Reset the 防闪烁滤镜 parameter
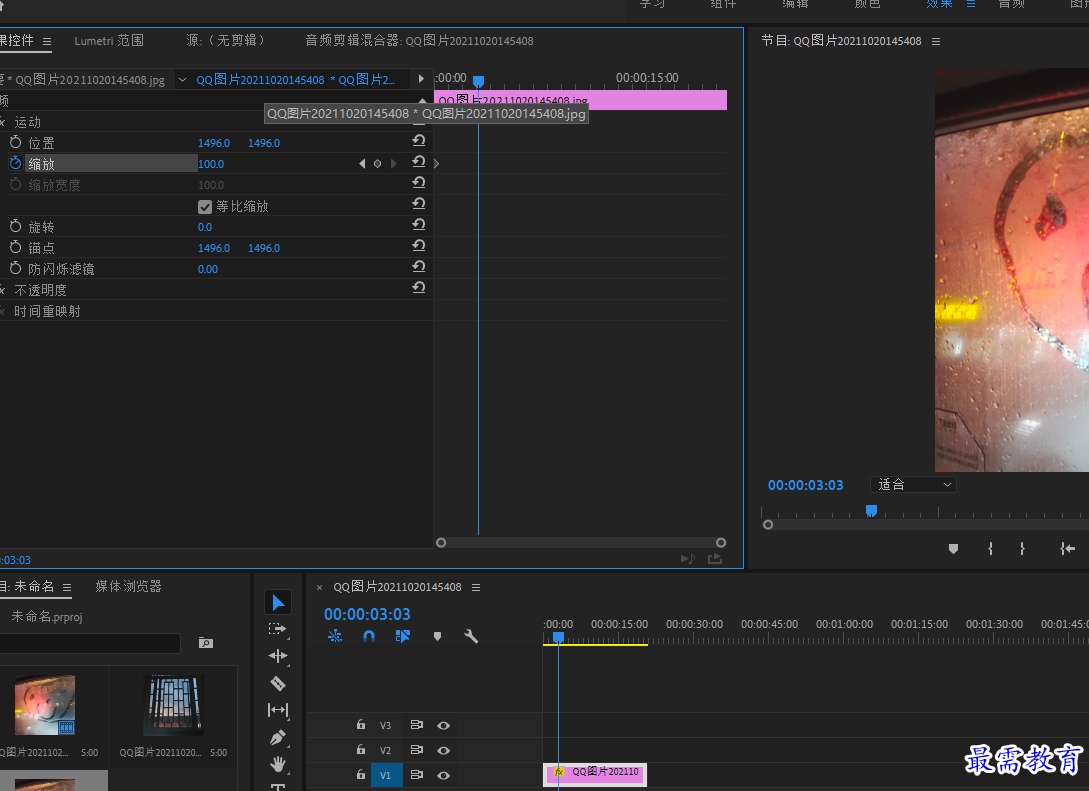The image size is (1089, 791). coord(418,267)
